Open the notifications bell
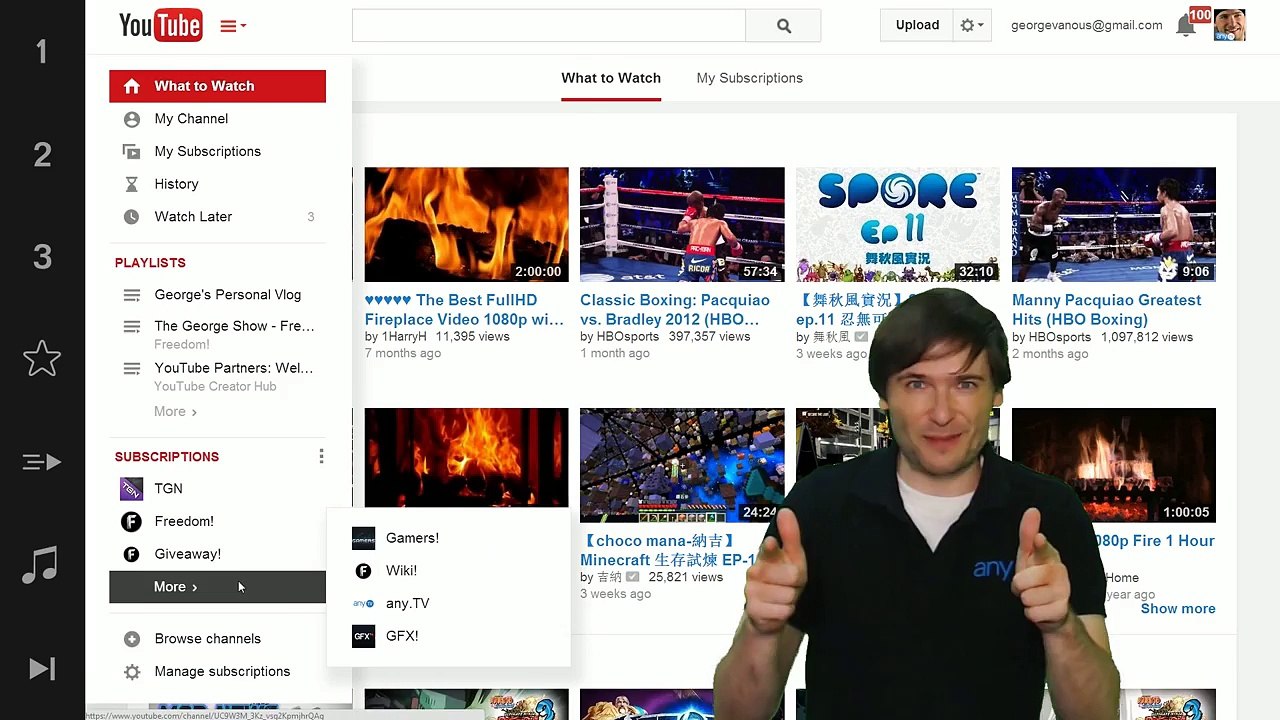 pos(1186,26)
